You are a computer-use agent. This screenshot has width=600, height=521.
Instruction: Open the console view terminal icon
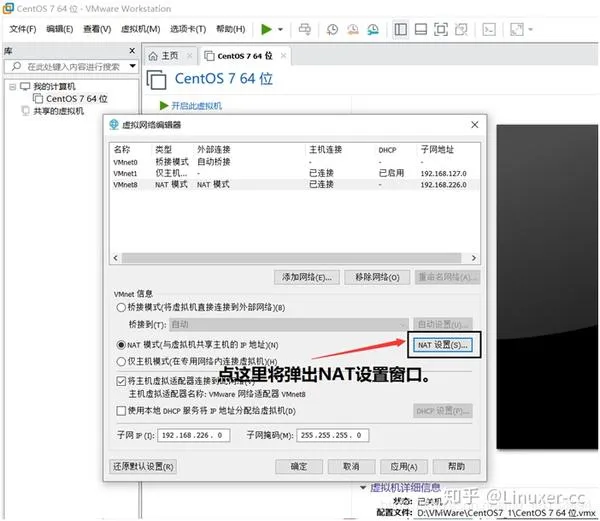pyautogui.click(x=490, y=29)
